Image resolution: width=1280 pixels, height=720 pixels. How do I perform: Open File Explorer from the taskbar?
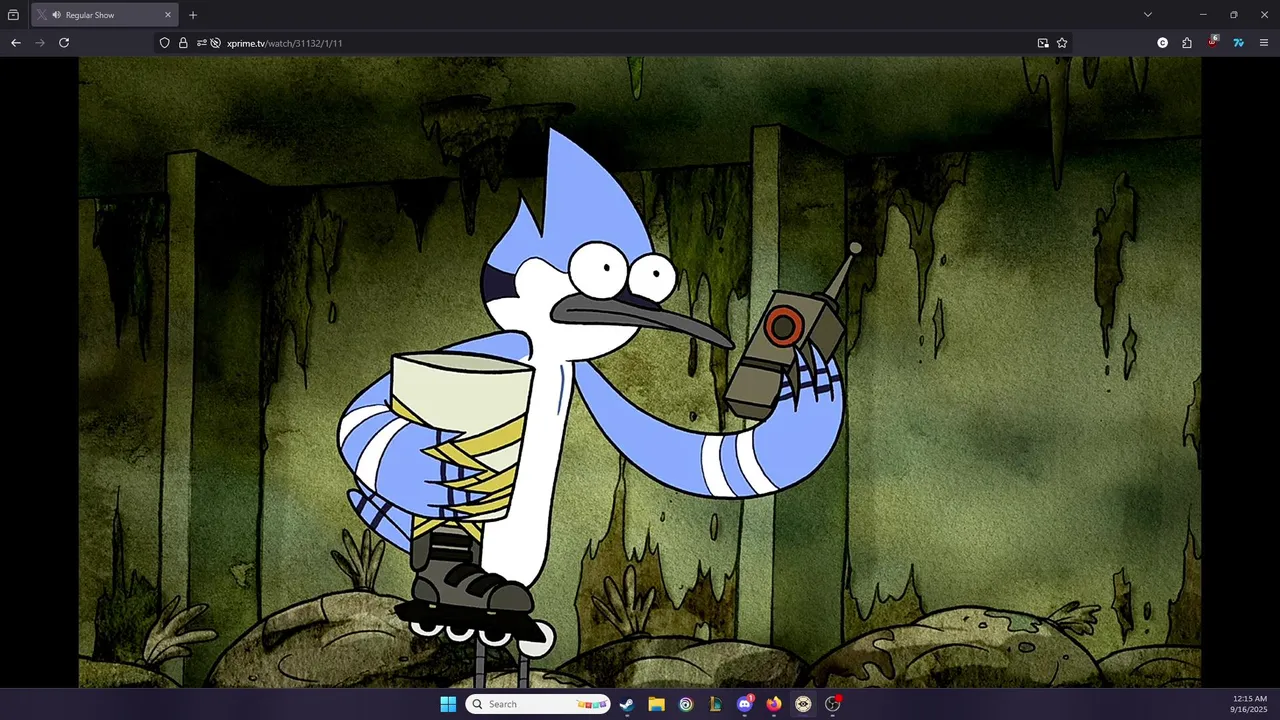[x=656, y=704]
